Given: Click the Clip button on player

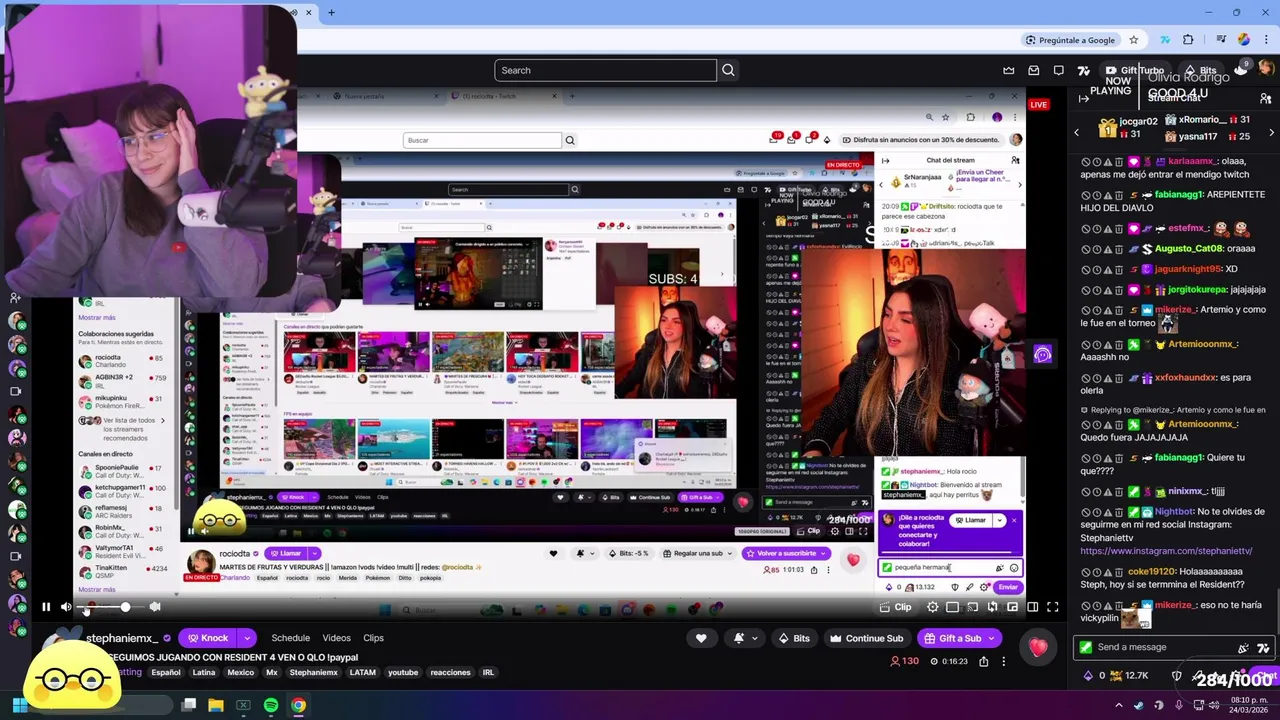Looking at the screenshot, I should coord(895,607).
